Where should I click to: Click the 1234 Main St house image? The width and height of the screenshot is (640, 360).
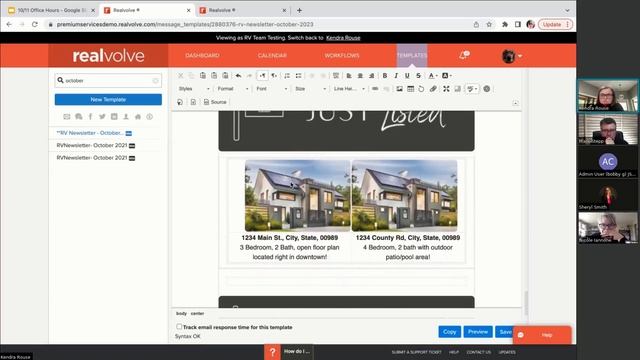coord(298,196)
